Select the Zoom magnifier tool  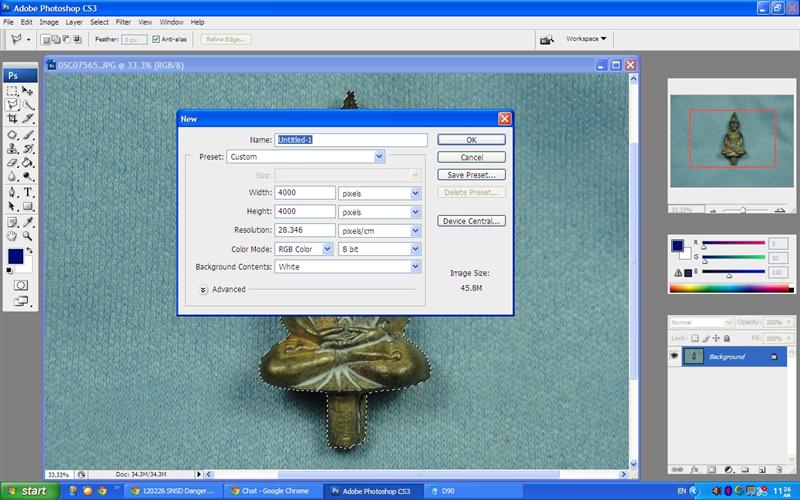(28, 236)
